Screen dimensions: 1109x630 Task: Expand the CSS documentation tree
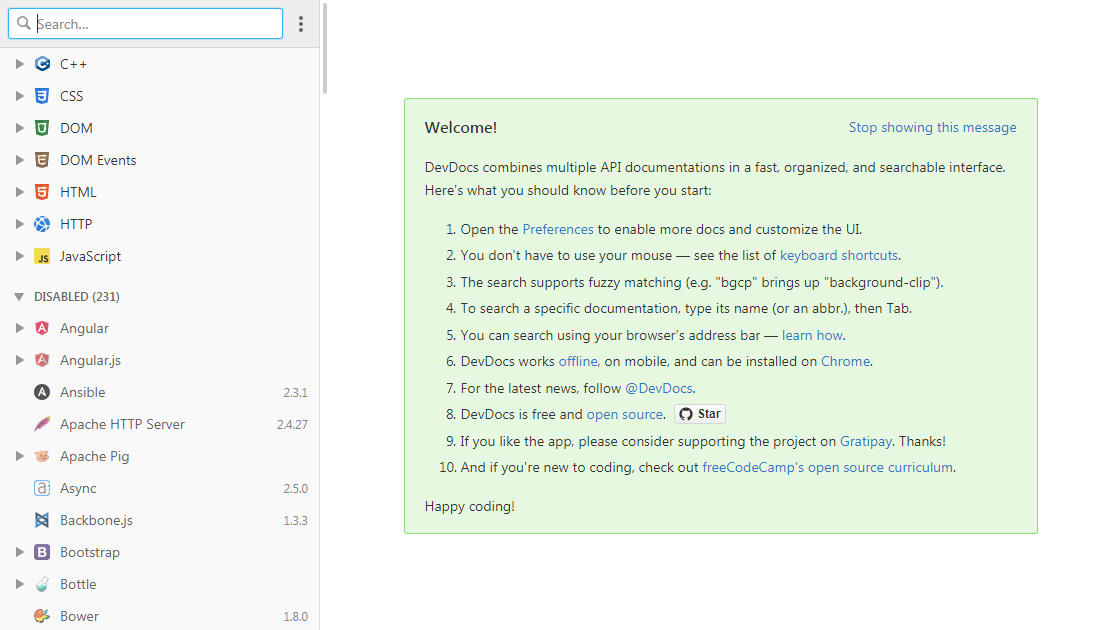(x=20, y=96)
